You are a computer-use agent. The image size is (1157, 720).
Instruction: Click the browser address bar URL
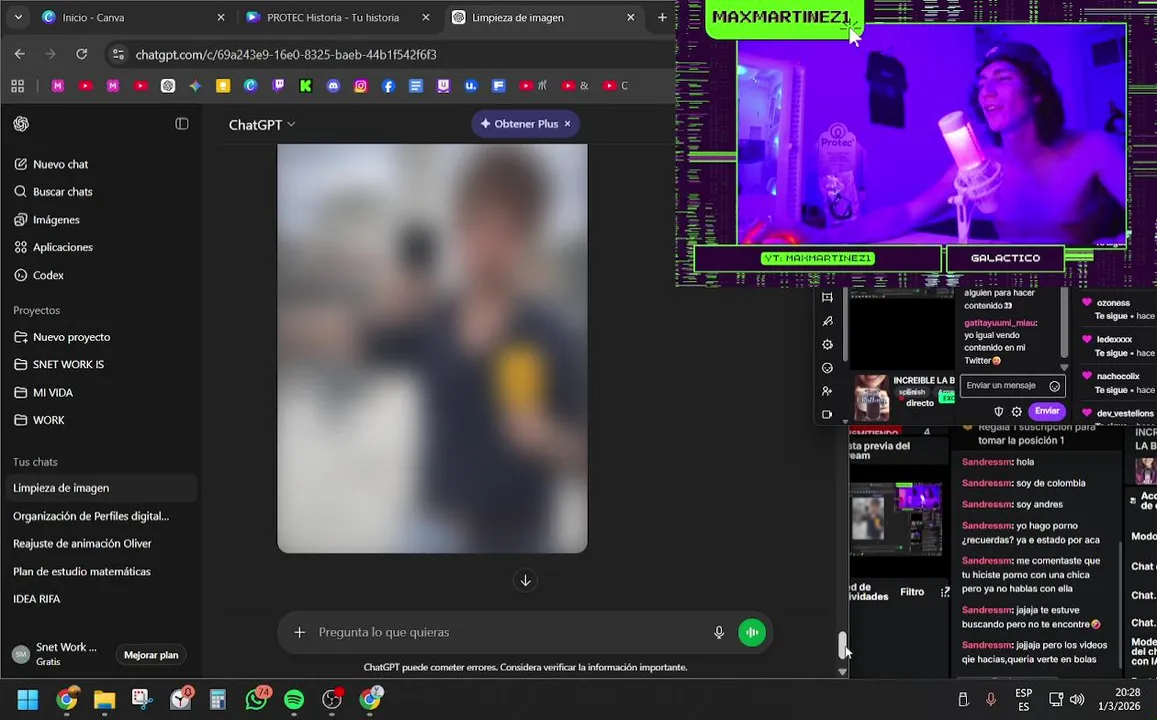pyautogui.click(x=286, y=55)
